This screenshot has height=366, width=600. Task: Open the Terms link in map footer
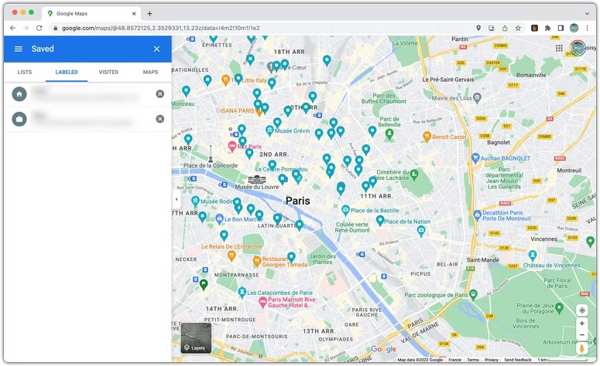[473, 360]
